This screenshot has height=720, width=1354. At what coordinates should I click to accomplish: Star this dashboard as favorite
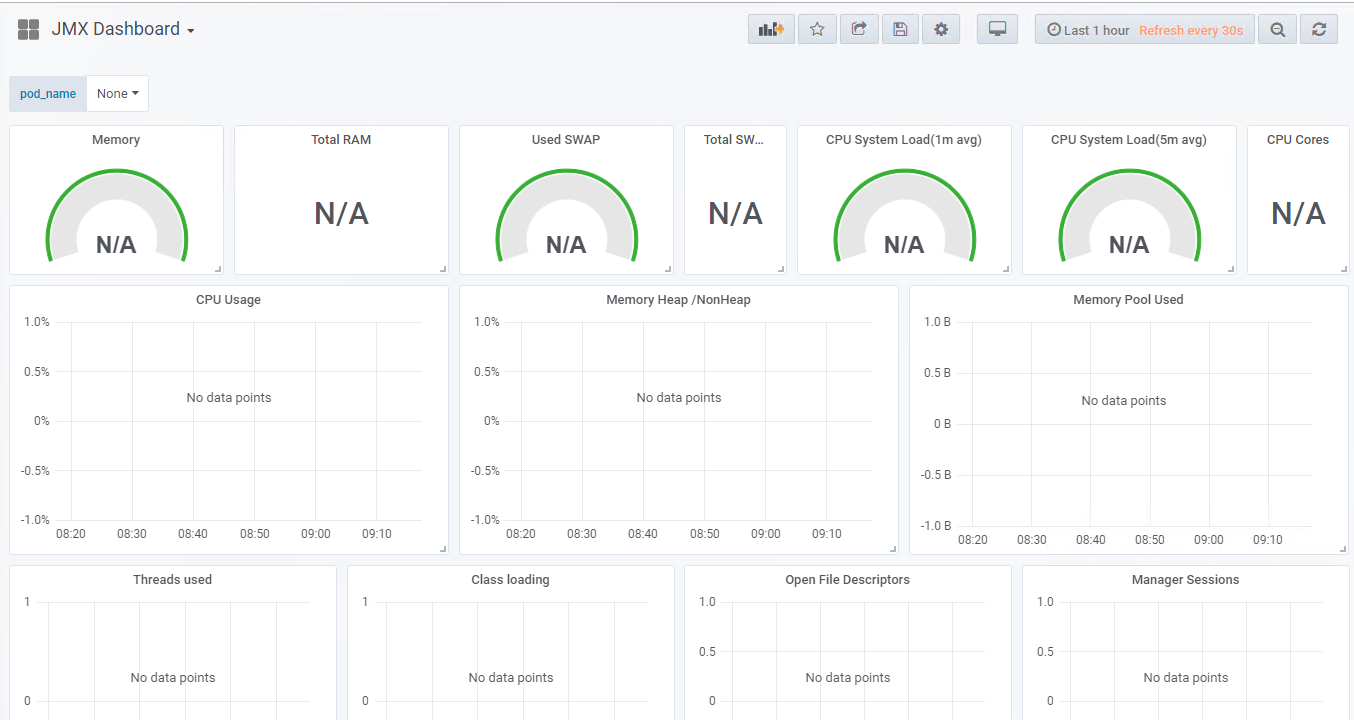[x=817, y=30]
